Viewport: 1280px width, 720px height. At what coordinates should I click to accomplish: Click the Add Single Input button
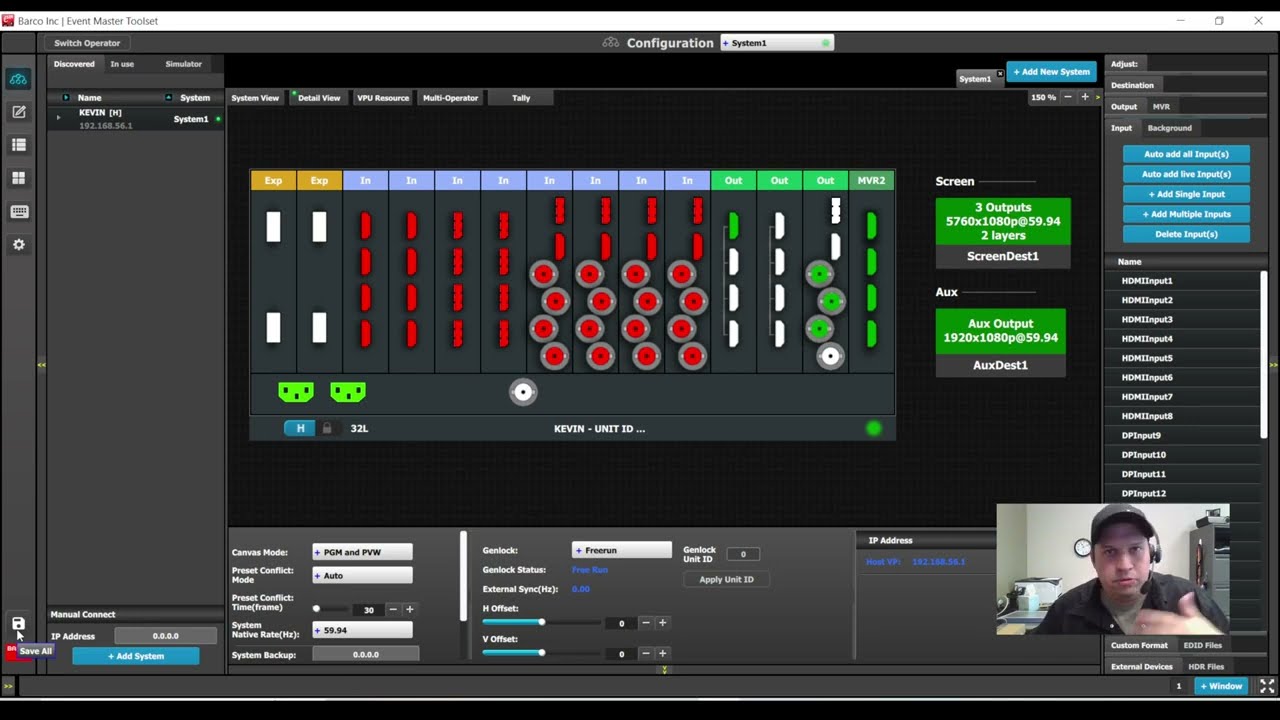coord(1186,194)
